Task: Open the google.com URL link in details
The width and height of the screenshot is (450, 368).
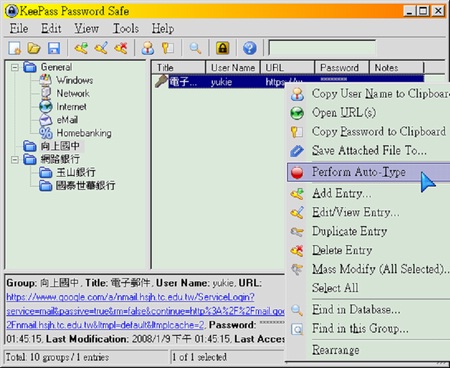Action: (x=145, y=311)
